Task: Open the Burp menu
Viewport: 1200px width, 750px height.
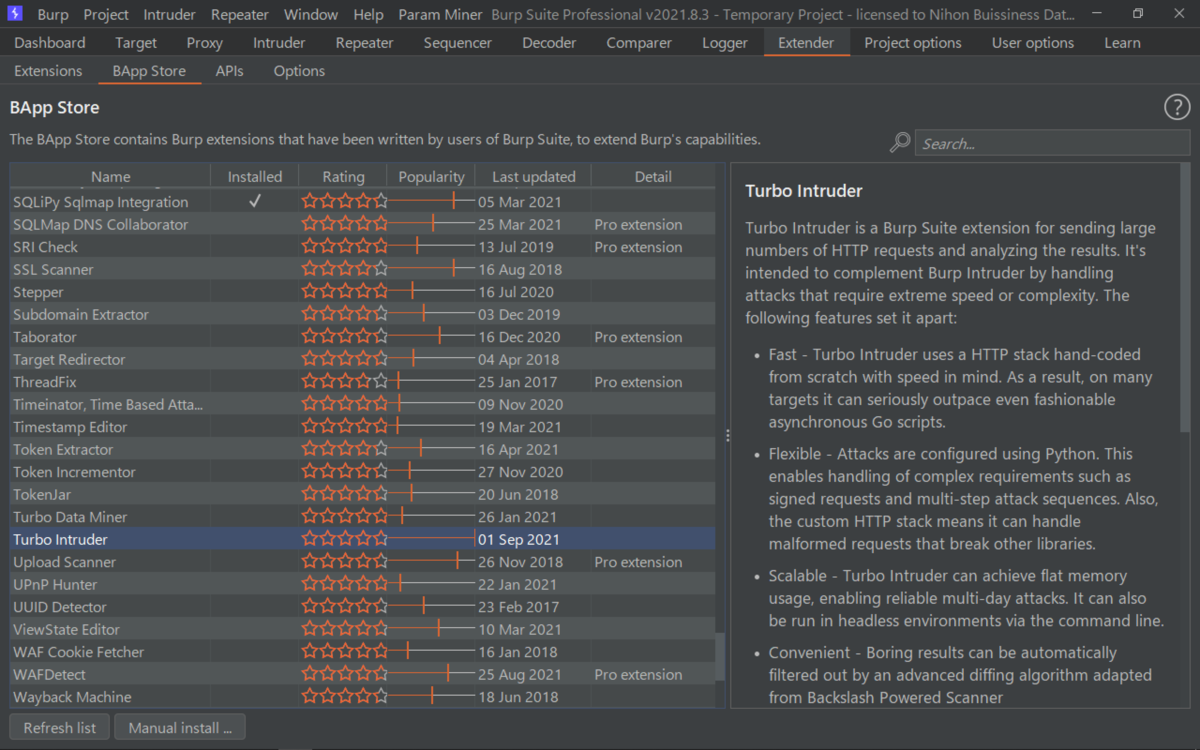Action: point(53,15)
